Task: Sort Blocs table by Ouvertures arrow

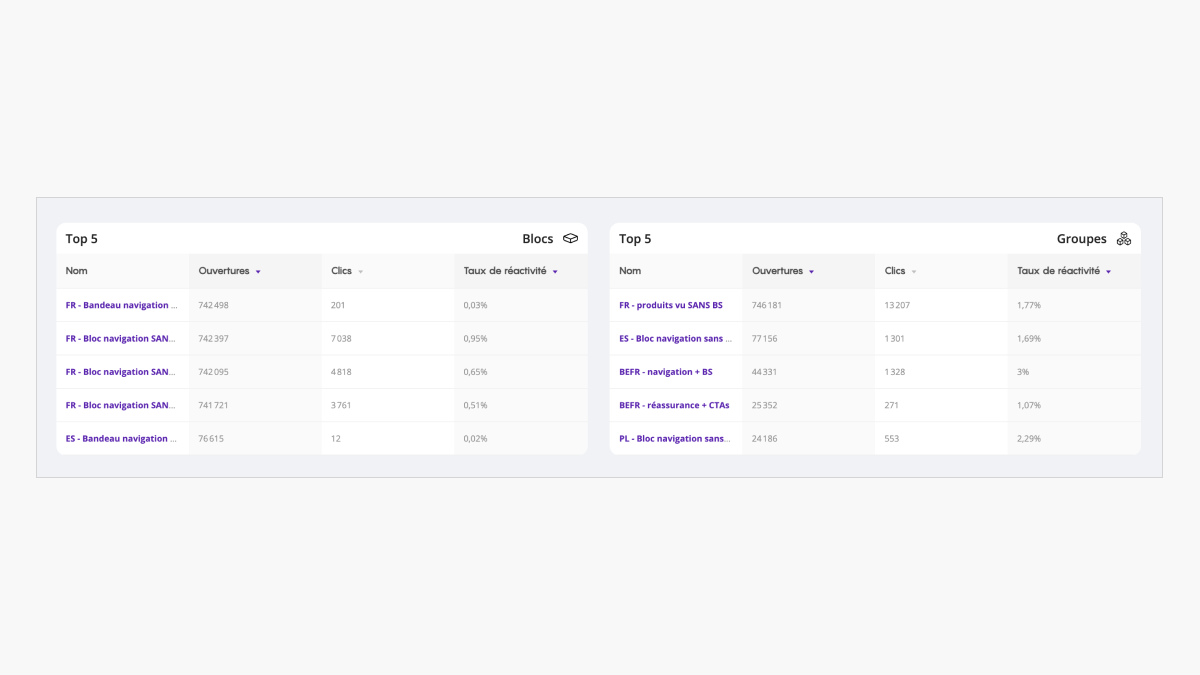Action: point(258,272)
